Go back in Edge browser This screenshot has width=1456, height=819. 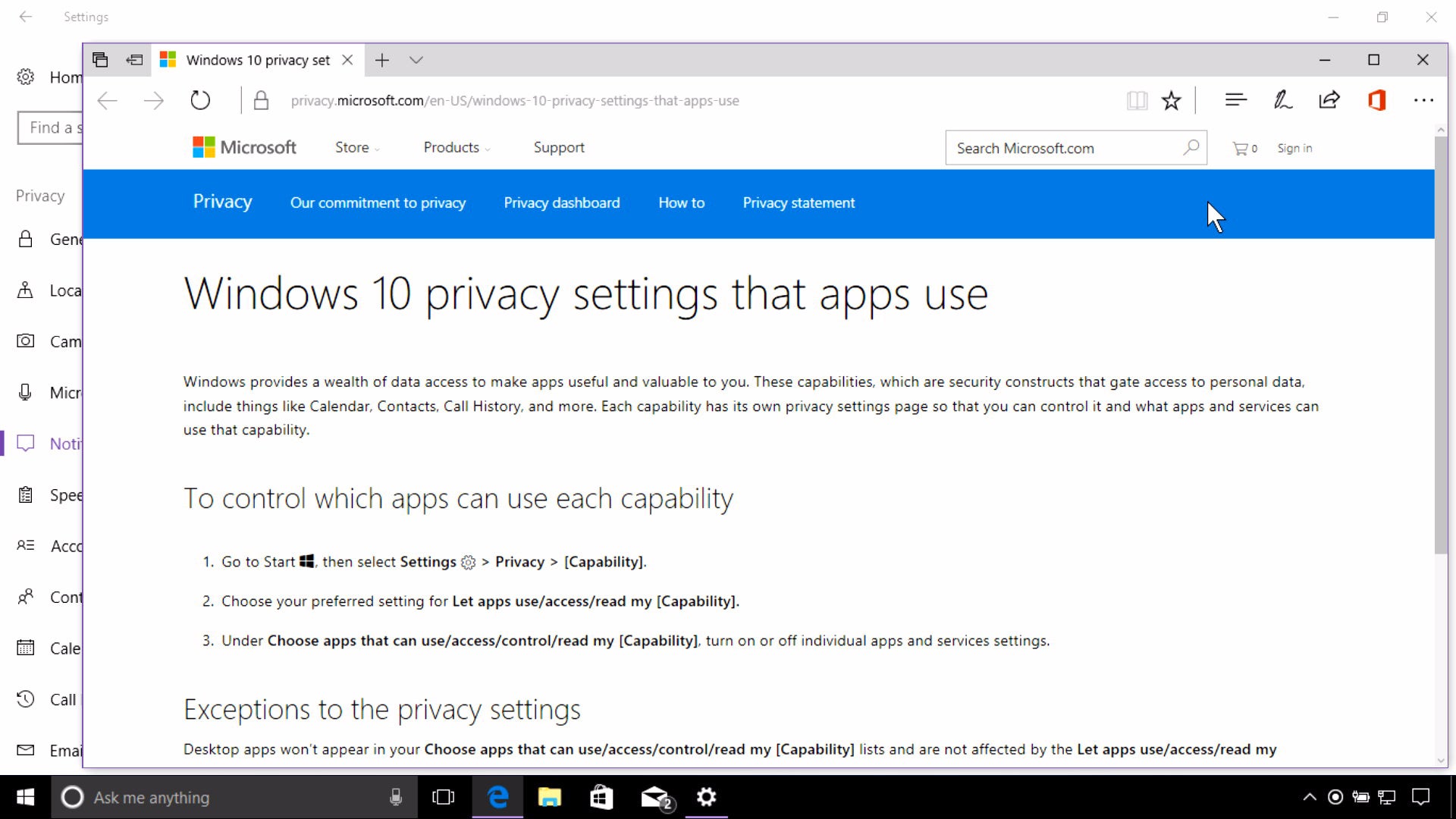(108, 100)
